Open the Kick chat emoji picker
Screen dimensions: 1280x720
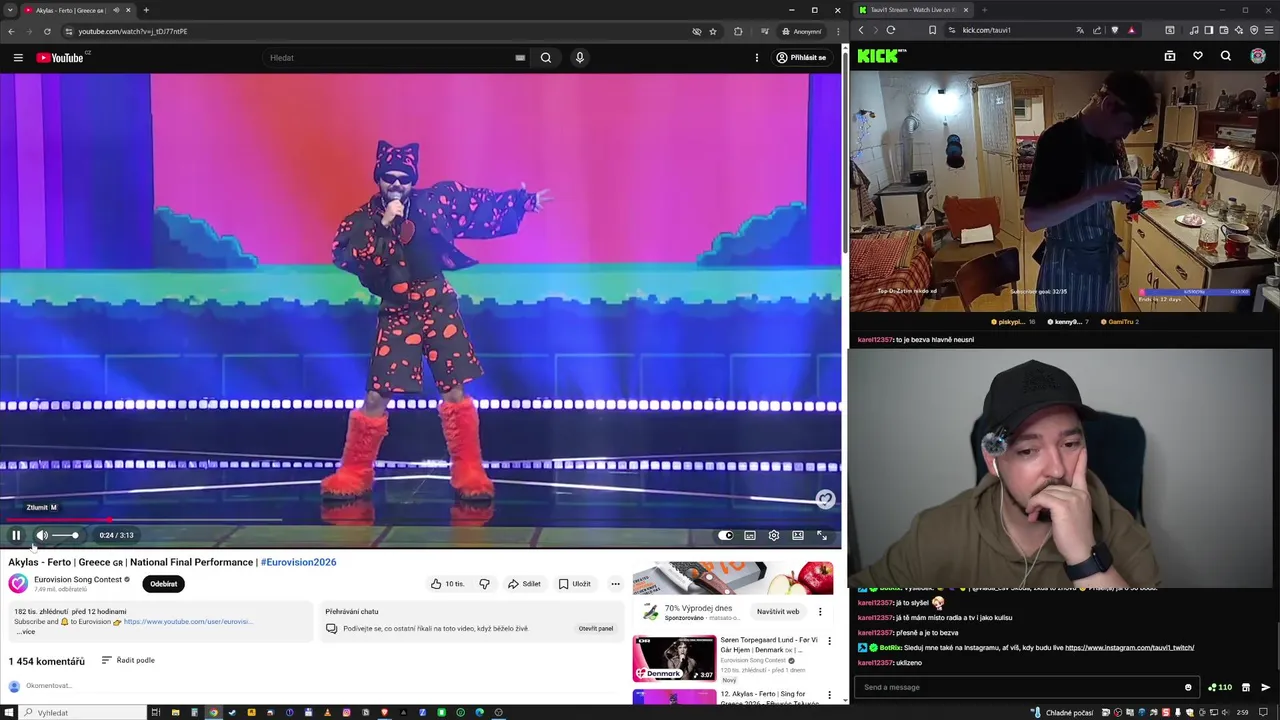point(1188,687)
